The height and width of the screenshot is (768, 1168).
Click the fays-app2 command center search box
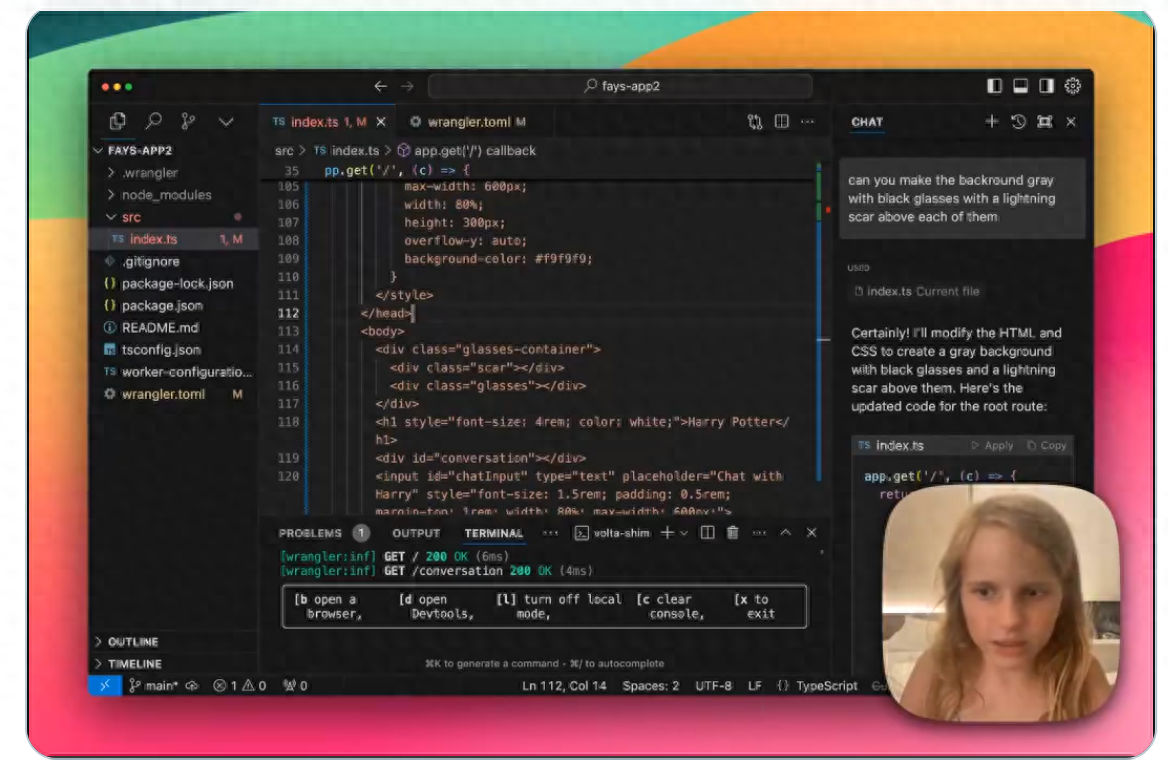(620, 86)
